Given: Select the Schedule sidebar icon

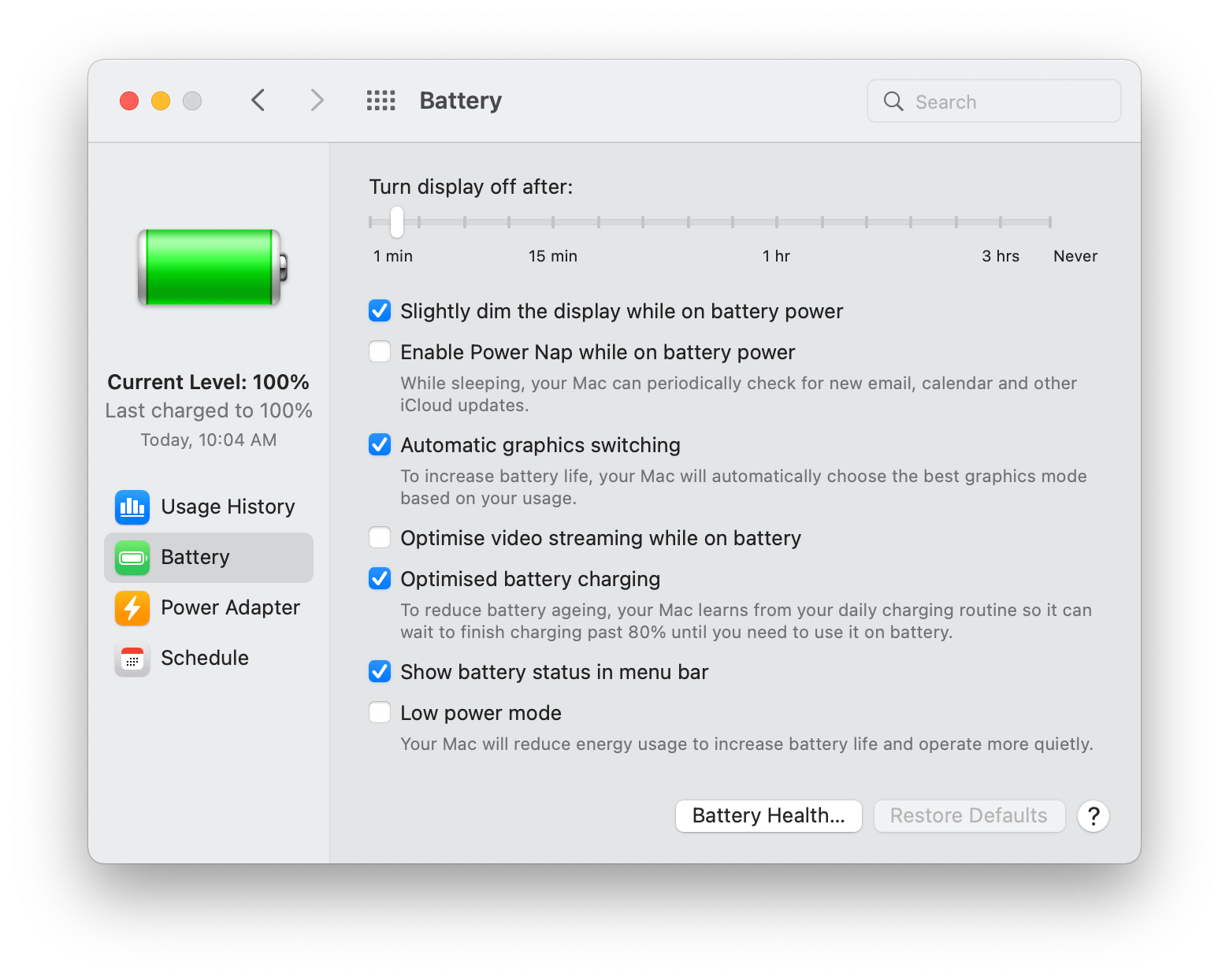Looking at the screenshot, I should pyautogui.click(x=132, y=659).
